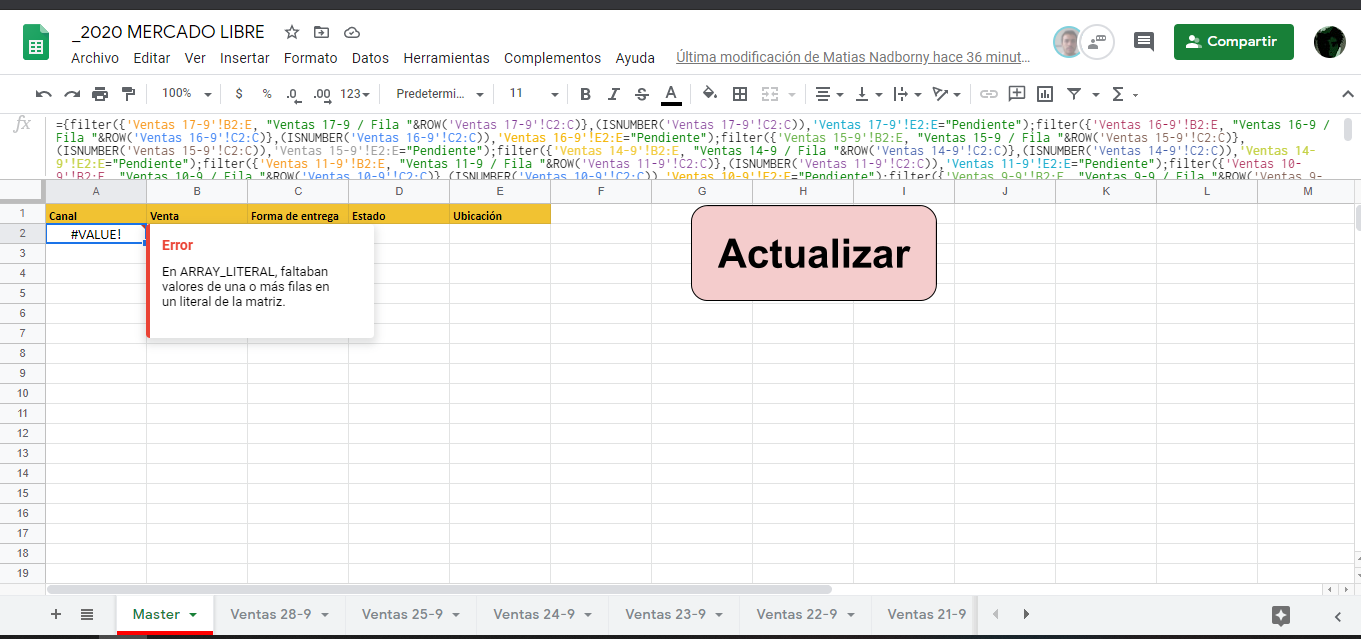Switch to the Ventas 28-9 tab
This screenshot has height=639, width=1361.
(x=279, y=614)
